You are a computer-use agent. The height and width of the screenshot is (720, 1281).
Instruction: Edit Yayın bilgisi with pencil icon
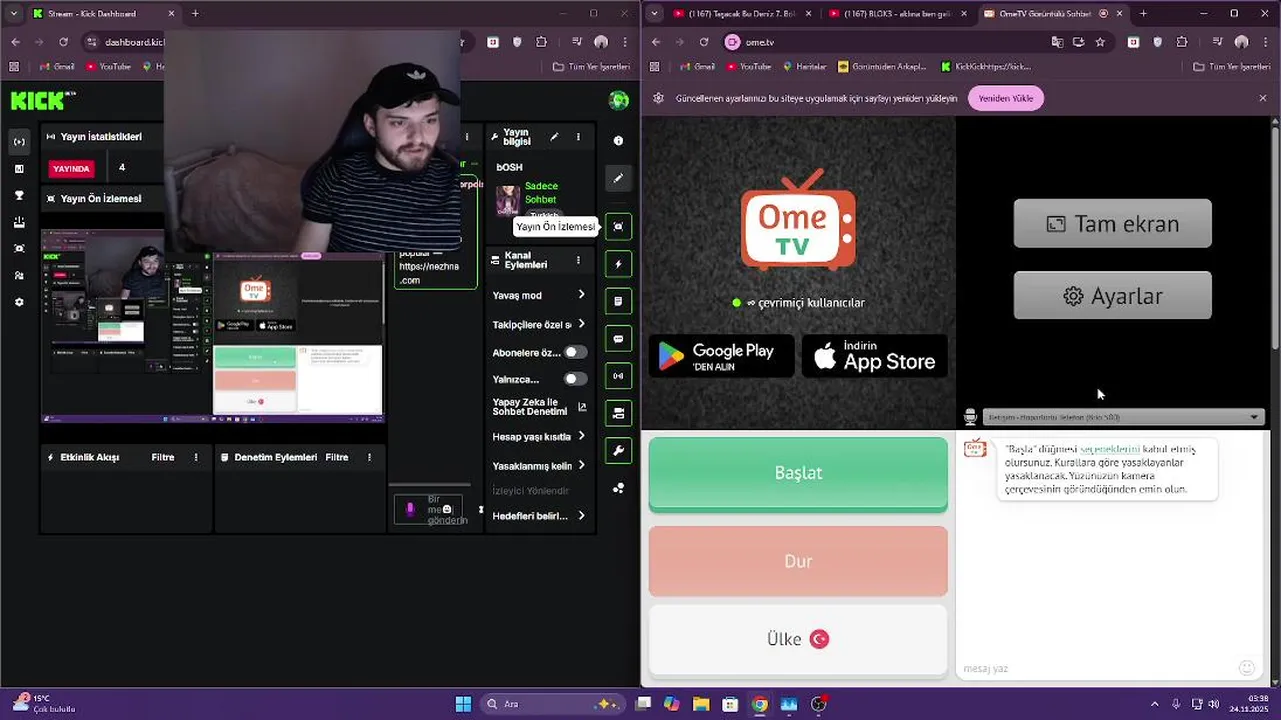[x=554, y=137]
